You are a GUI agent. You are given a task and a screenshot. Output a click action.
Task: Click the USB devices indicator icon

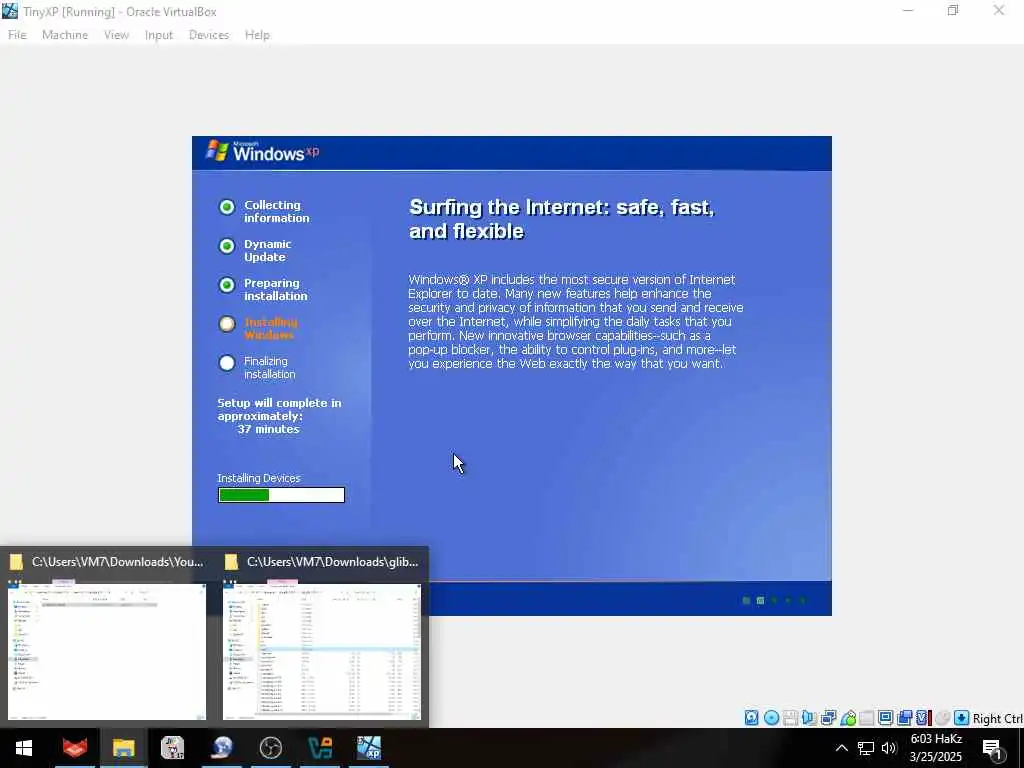848,718
